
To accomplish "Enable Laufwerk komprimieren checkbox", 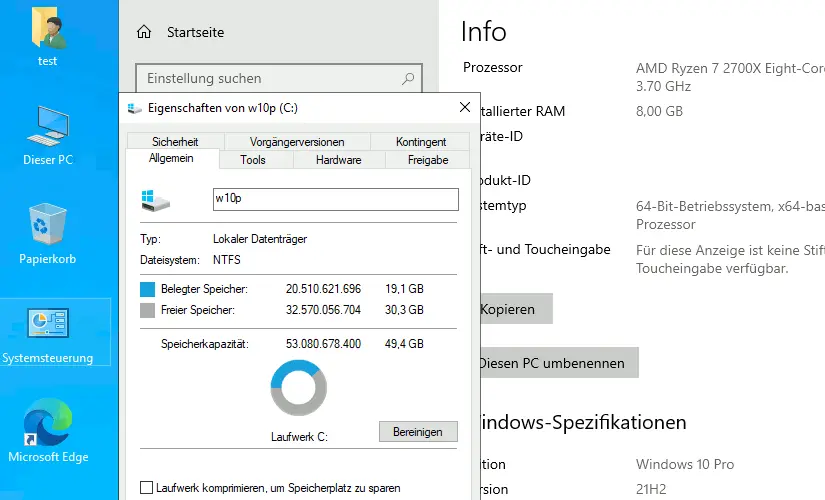I will [x=146, y=487].
